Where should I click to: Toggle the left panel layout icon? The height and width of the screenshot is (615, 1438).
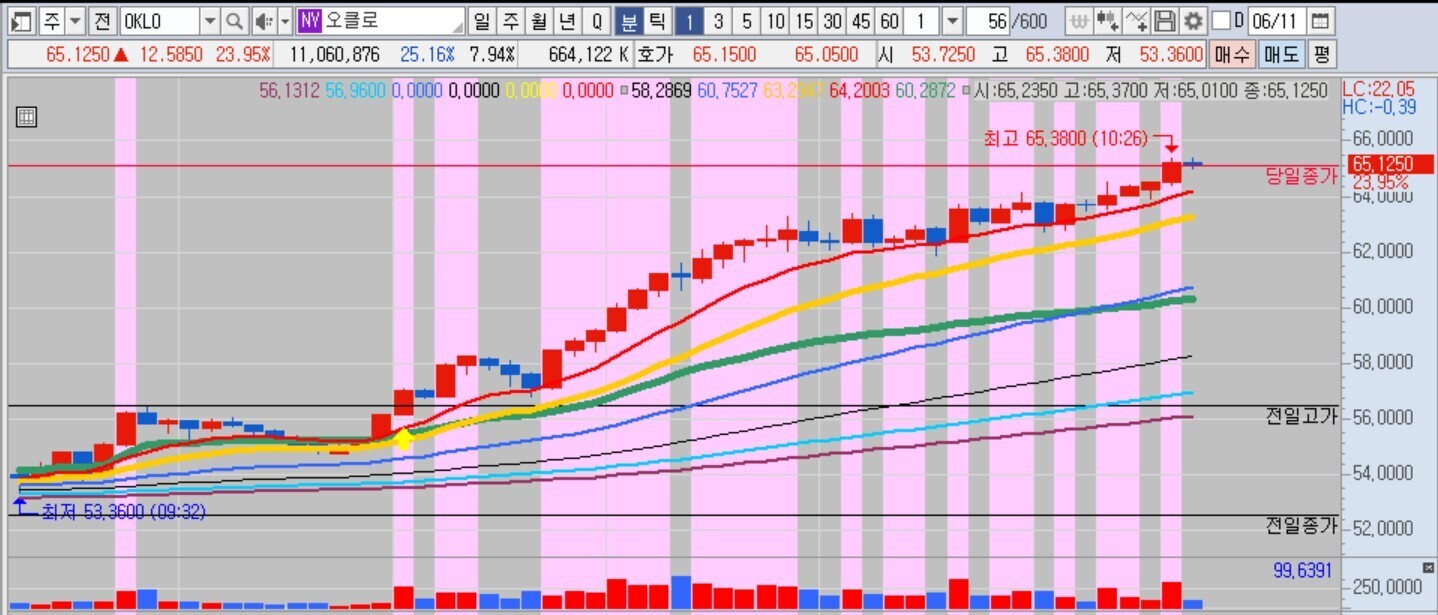click(20, 21)
